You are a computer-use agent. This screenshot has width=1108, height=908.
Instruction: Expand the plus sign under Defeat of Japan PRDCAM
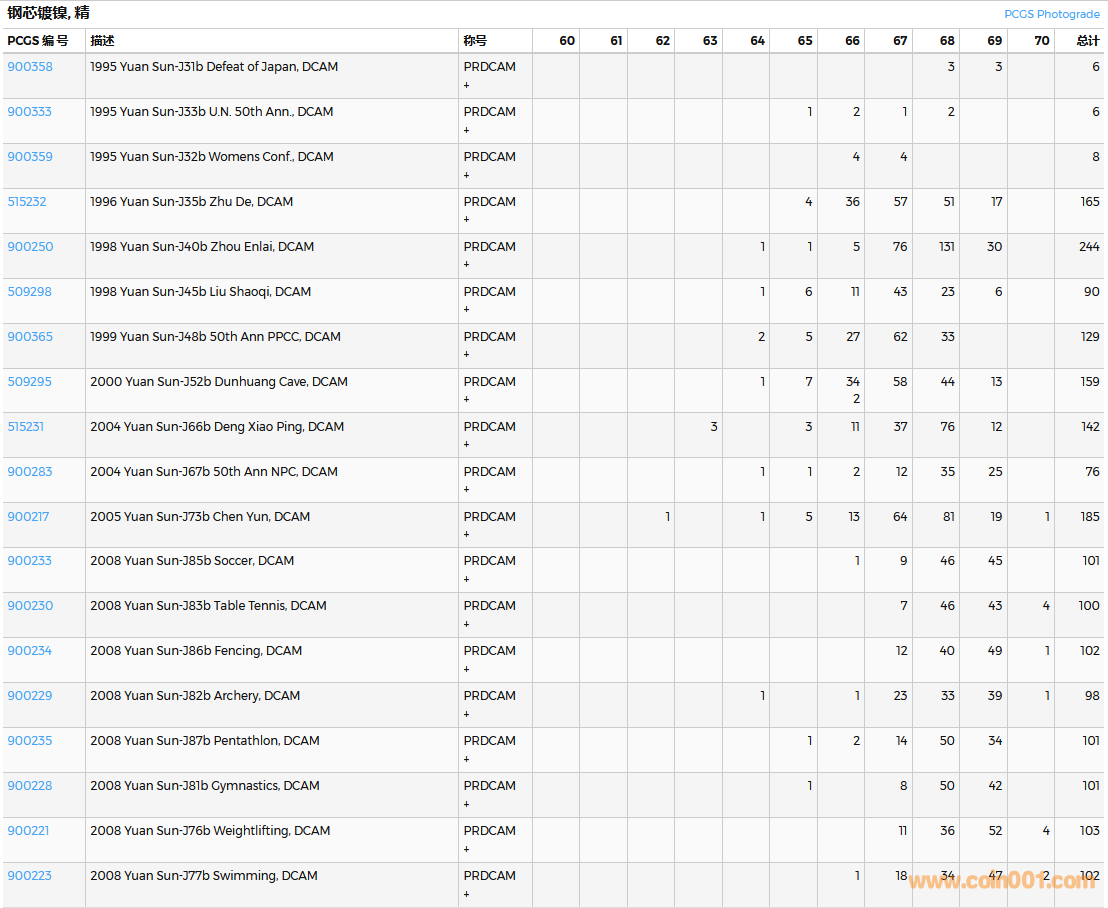pos(466,85)
